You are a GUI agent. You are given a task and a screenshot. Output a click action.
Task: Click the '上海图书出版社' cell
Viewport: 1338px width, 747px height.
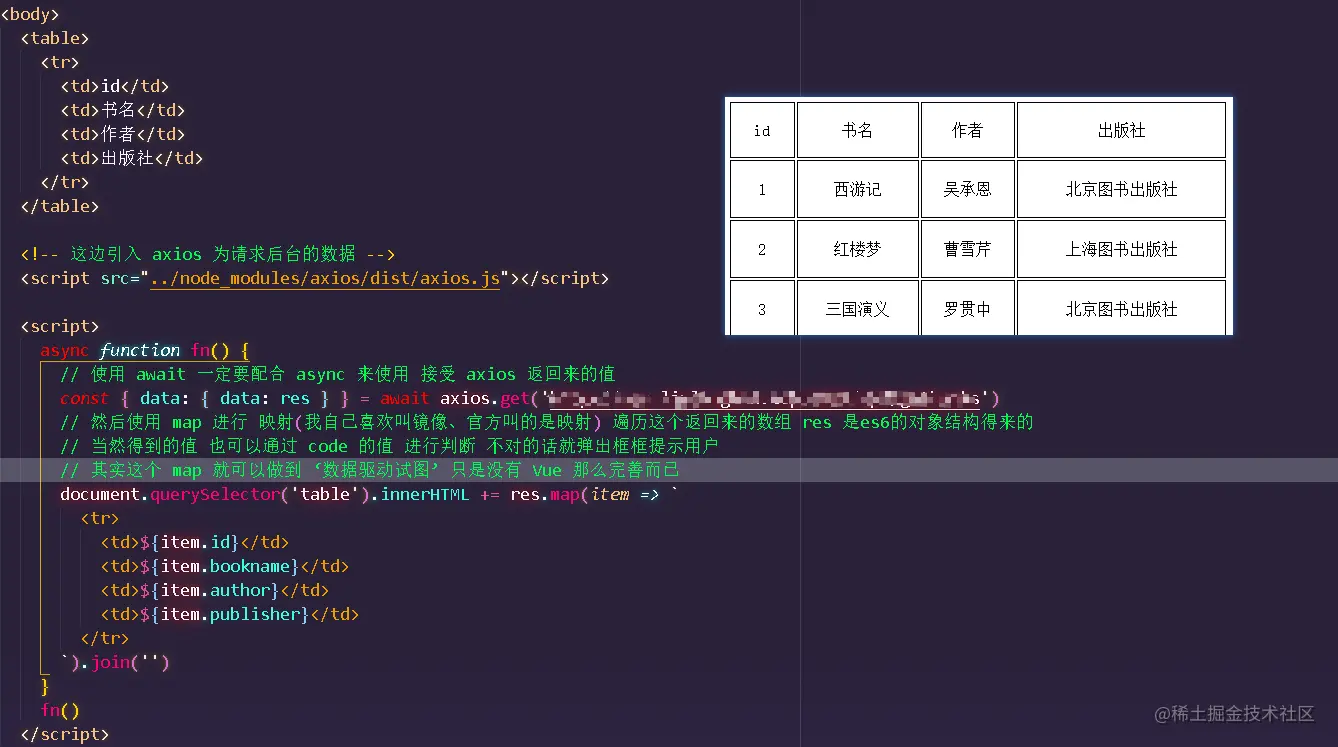point(1121,249)
